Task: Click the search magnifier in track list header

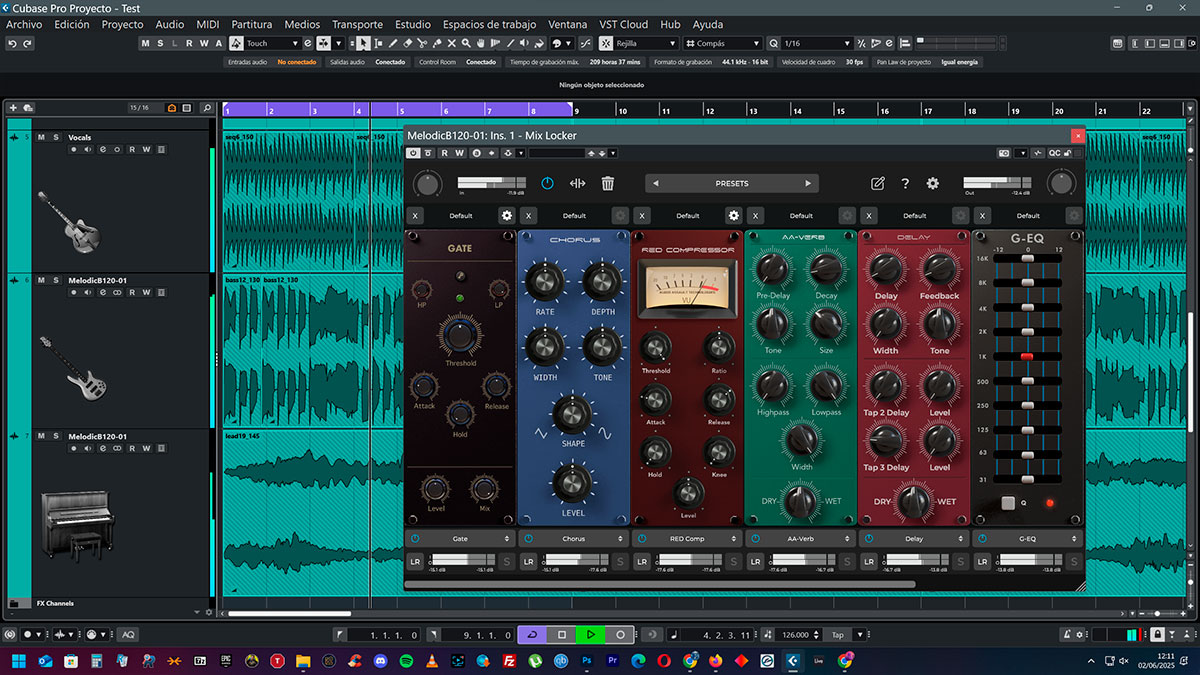Action: (206, 108)
